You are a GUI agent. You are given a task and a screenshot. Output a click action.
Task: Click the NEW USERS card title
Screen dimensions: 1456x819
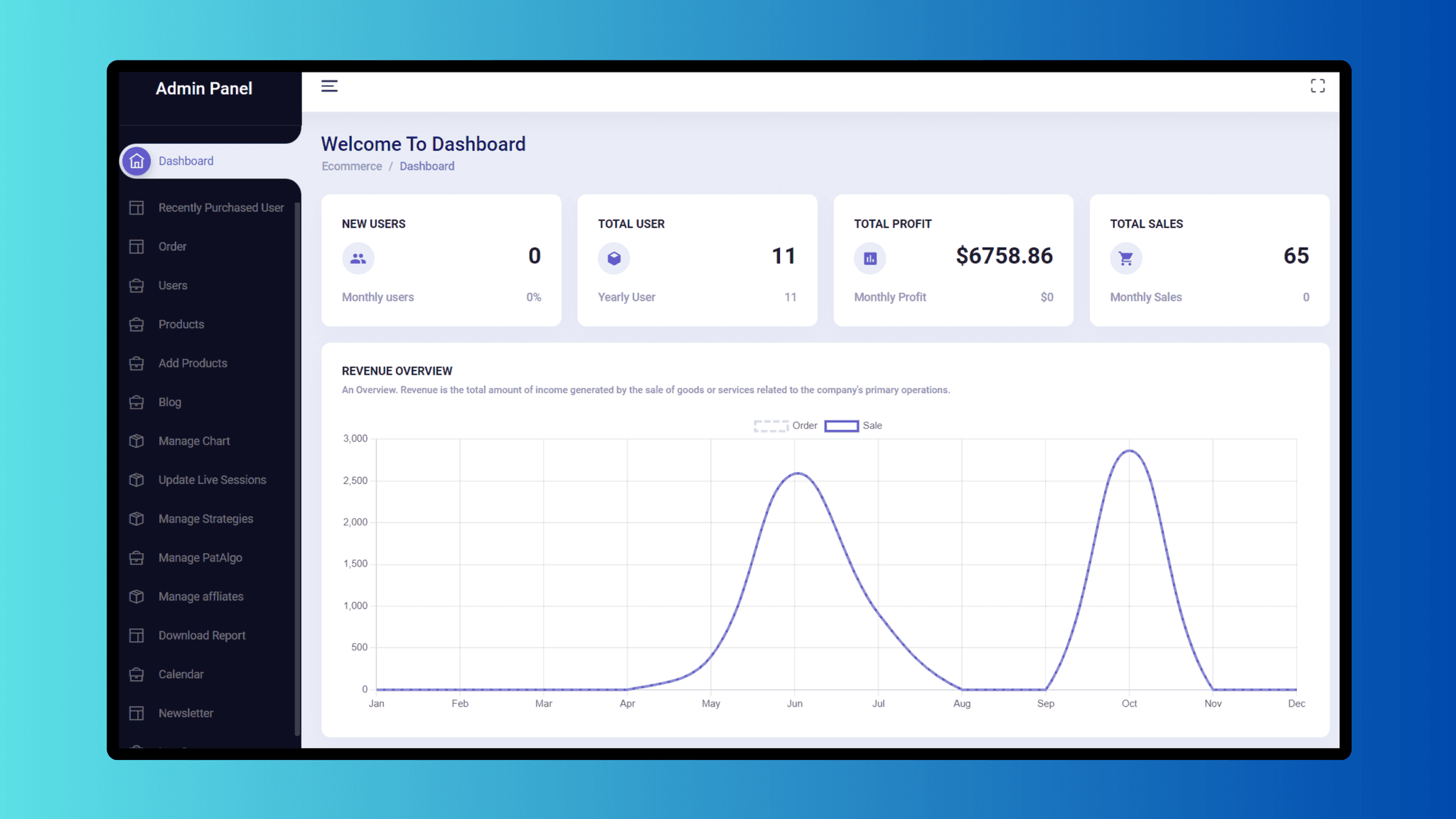tap(373, 224)
